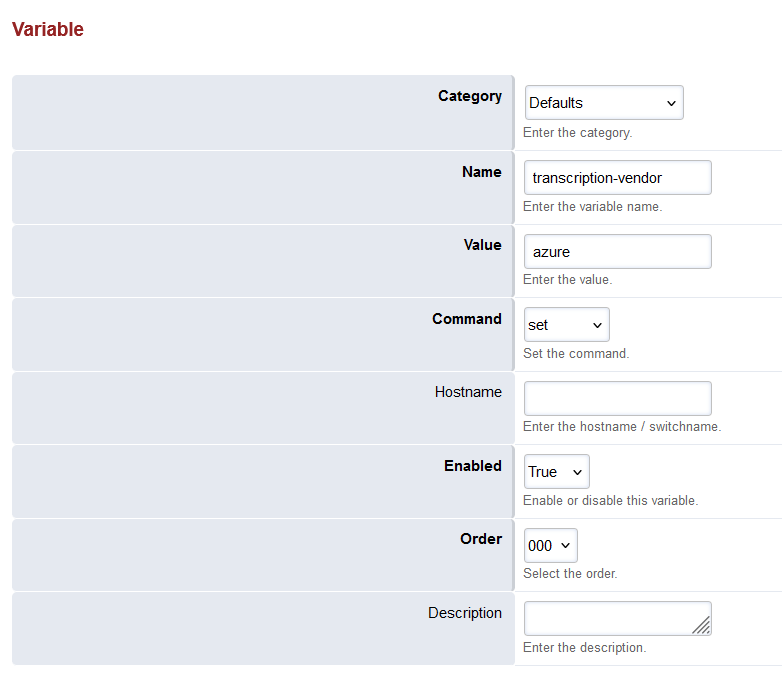This screenshot has height=686, width=782.
Task: Focus the Description text area
Action: [x=610, y=618]
